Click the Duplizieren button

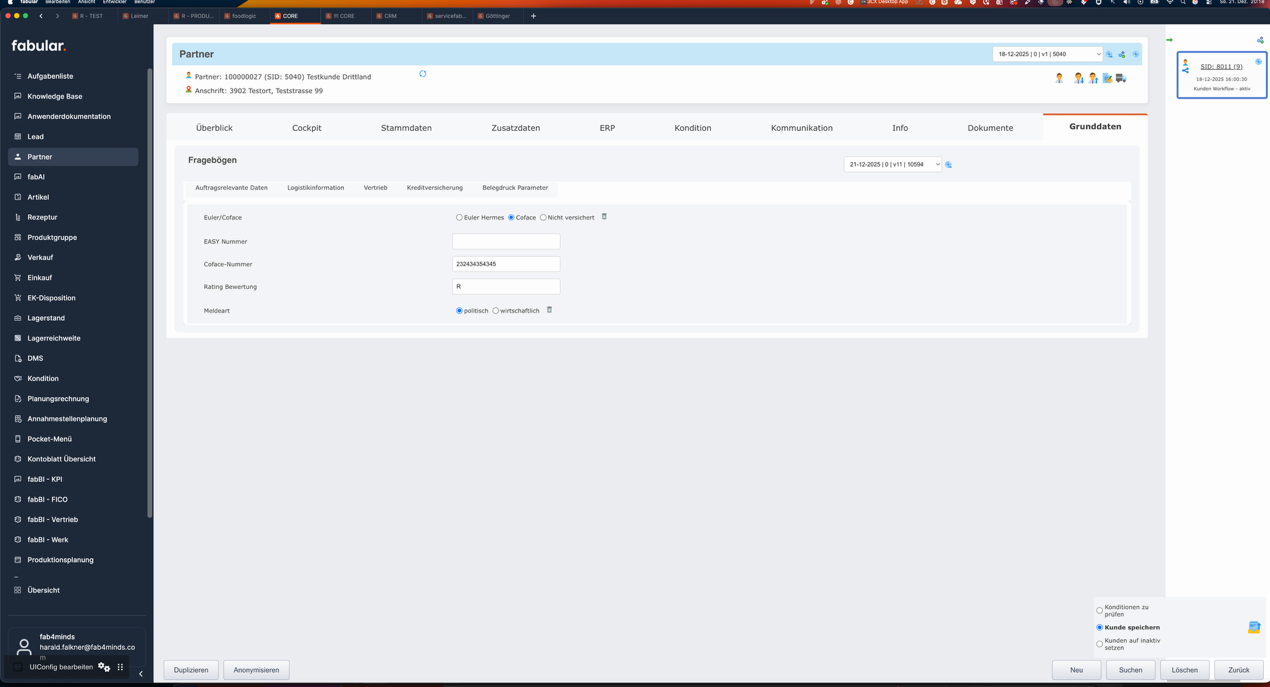[x=191, y=670]
